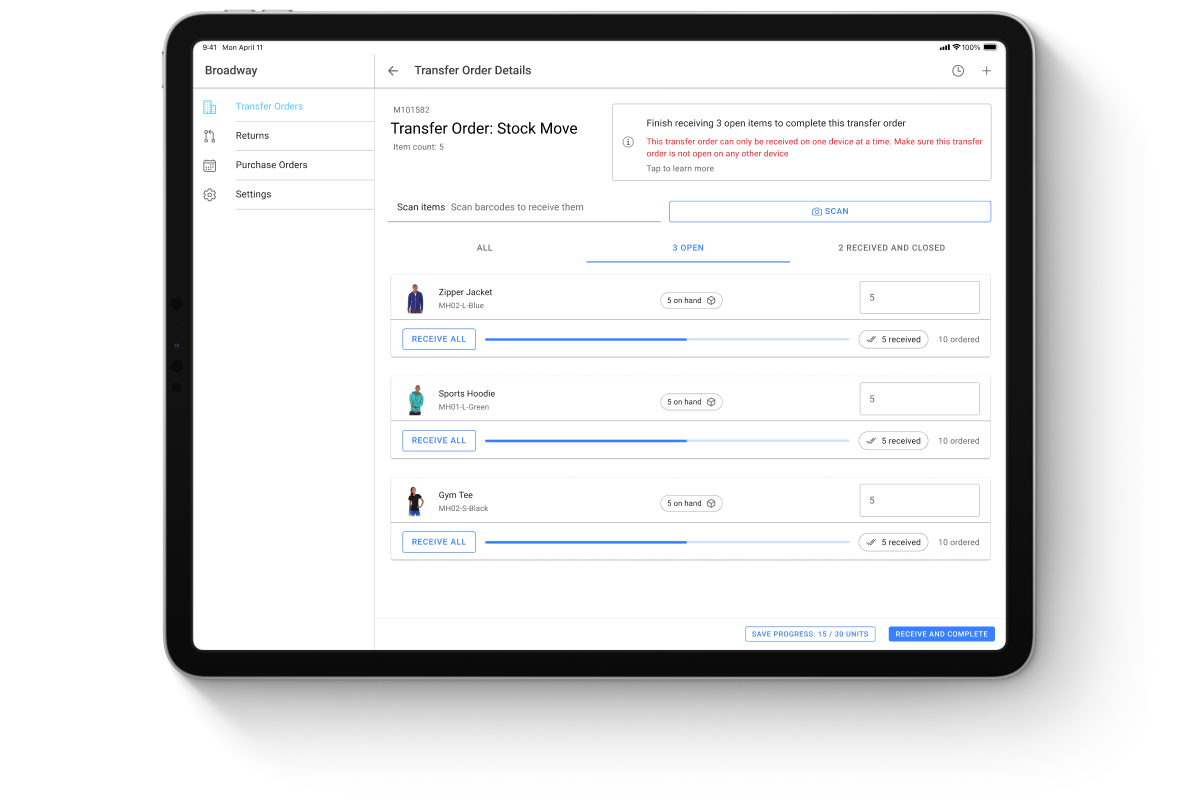Click Zipper Jacket '5 received' chip

[x=893, y=340]
